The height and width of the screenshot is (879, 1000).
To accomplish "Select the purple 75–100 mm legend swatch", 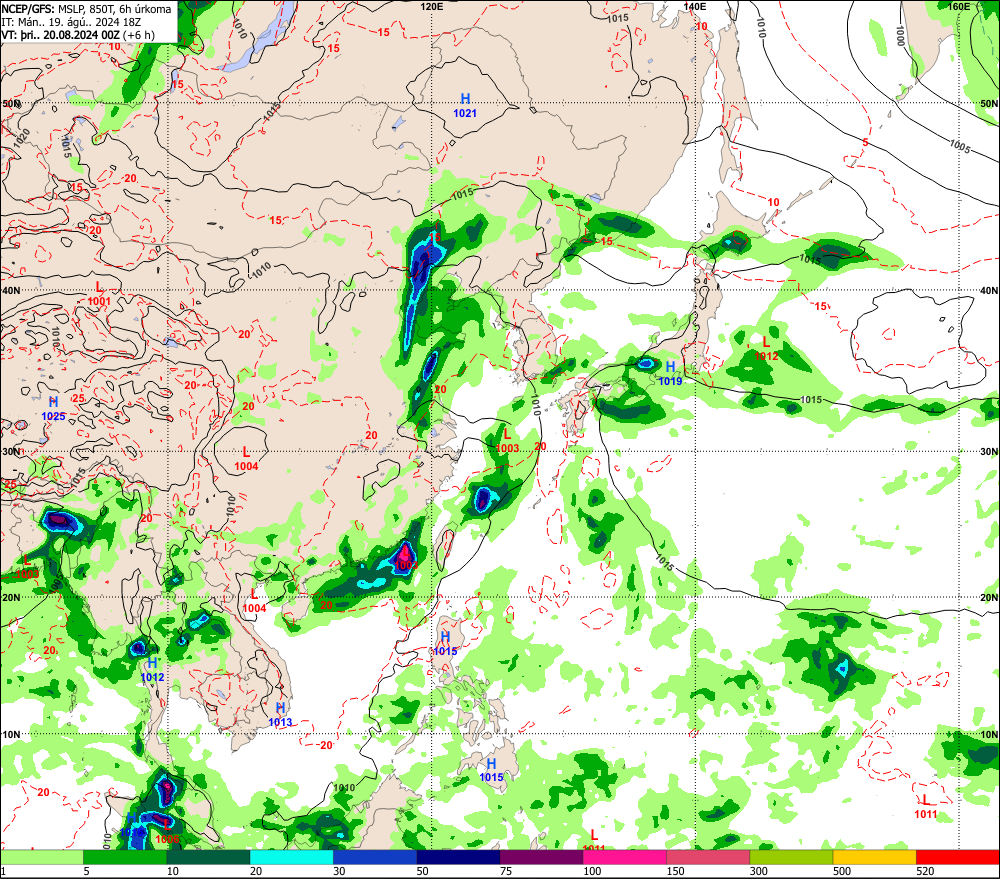I will click(x=541, y=857).
